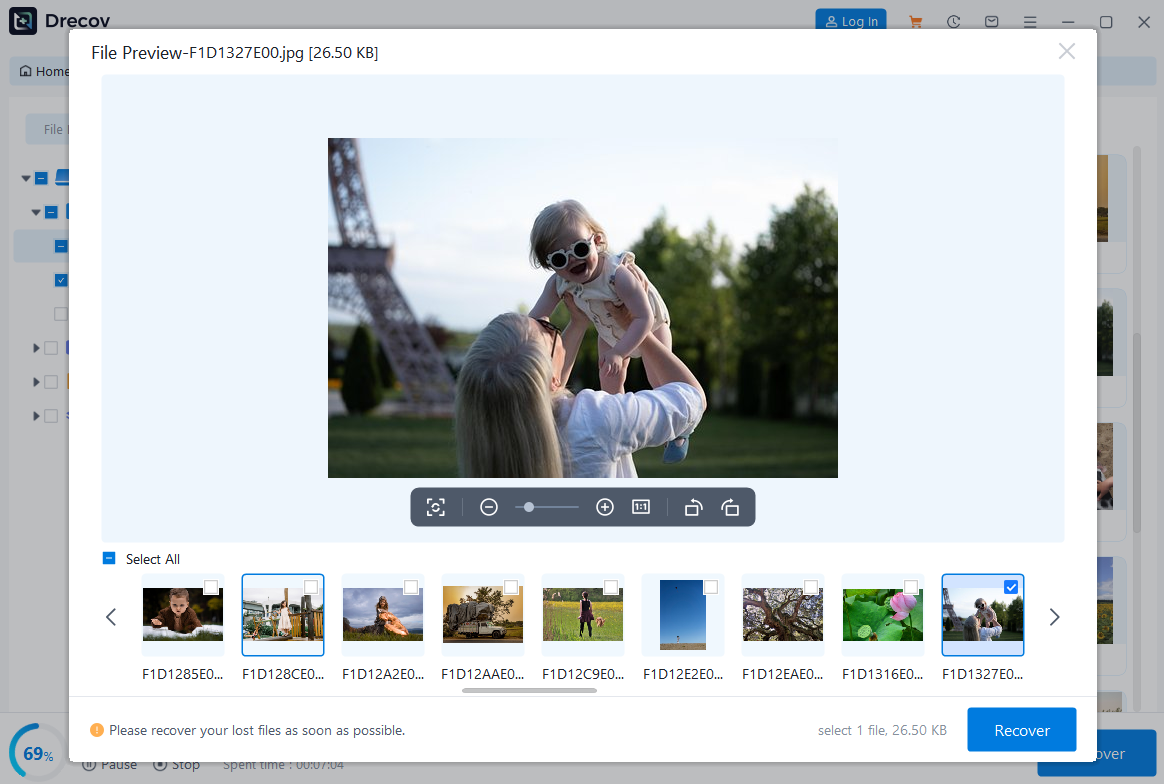Screen dimensions: 1164x784
Task: Select the truck landscape thumbnail
Action: (482, 615)
